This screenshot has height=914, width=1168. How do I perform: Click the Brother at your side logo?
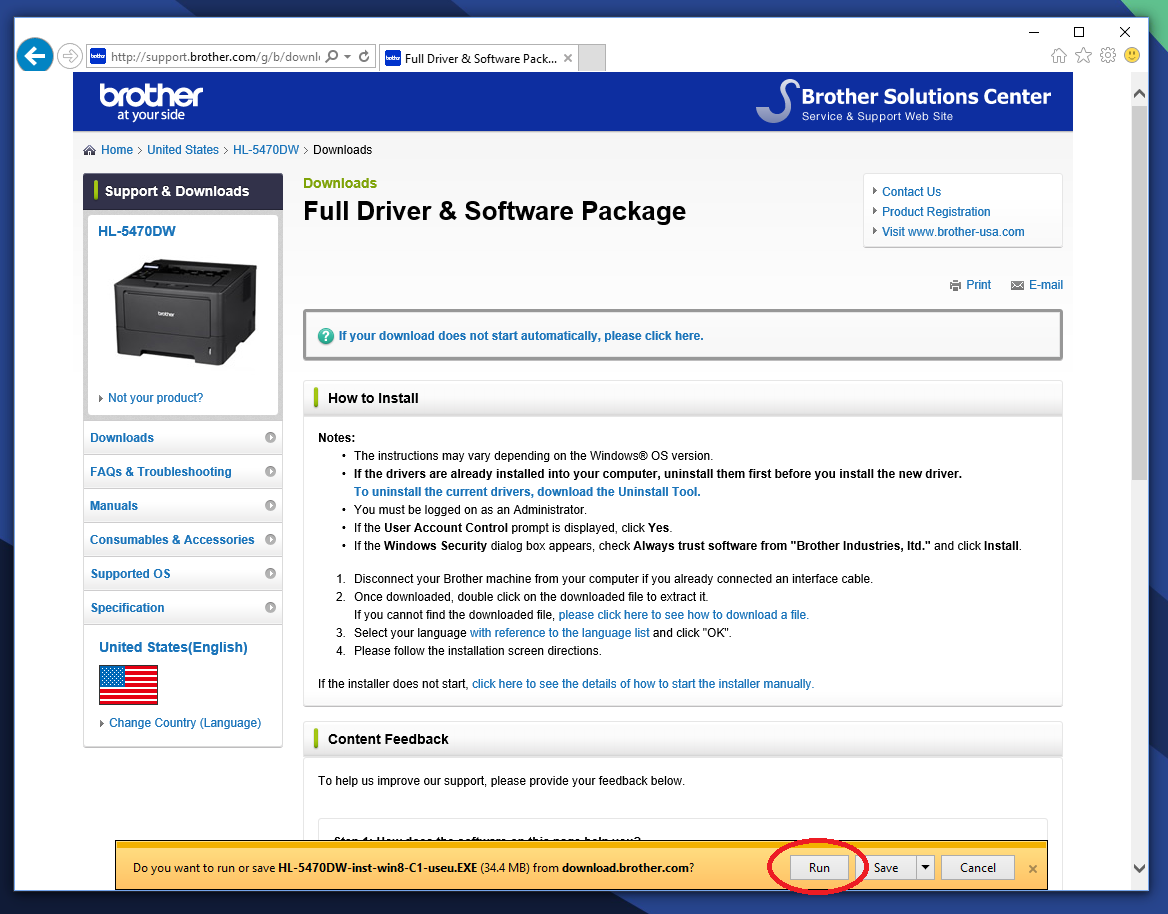151,102
